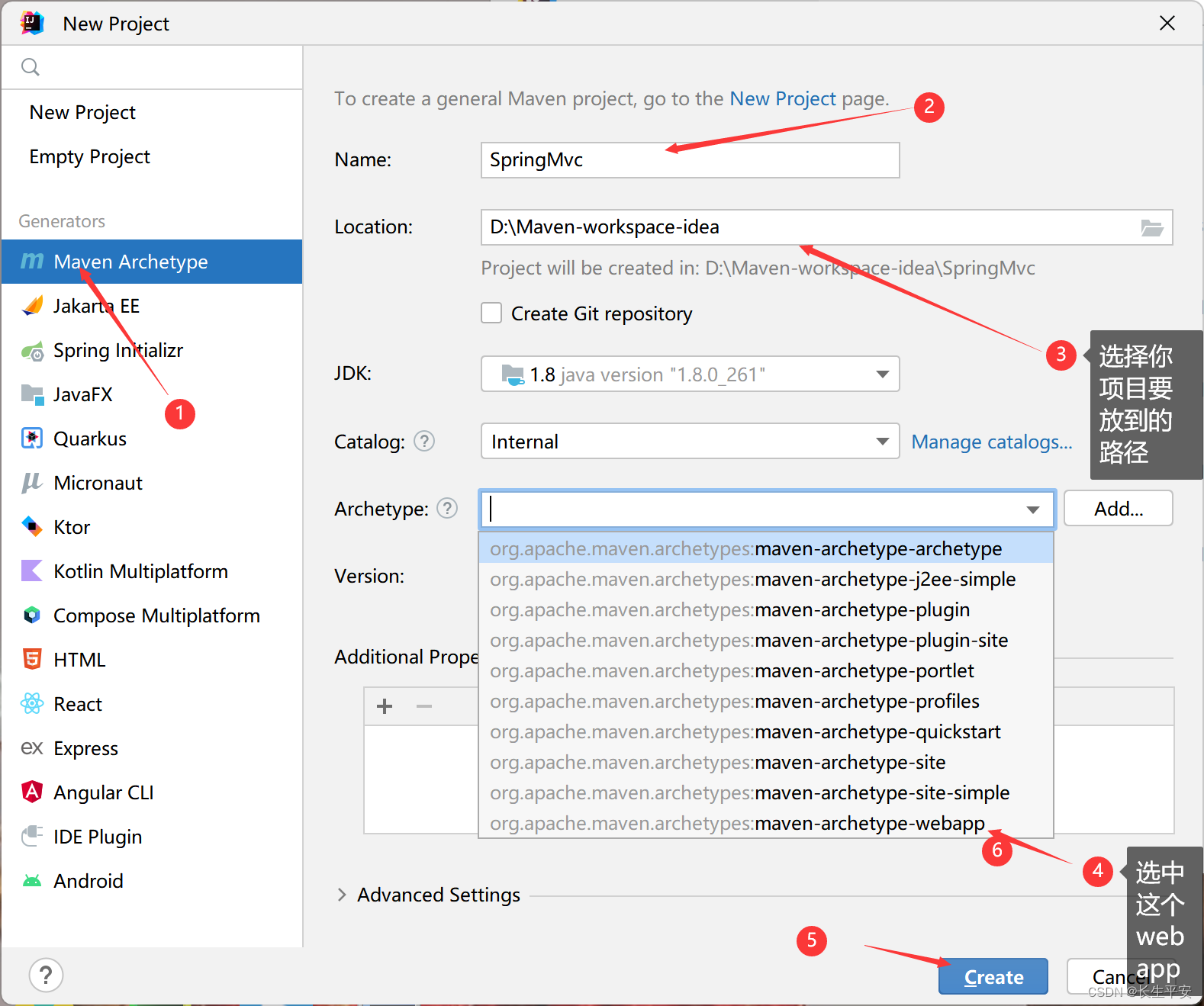Click the Jakarta EE sail icon
The height and width of the screenshot is (1006, 1204).
[32, 306]
